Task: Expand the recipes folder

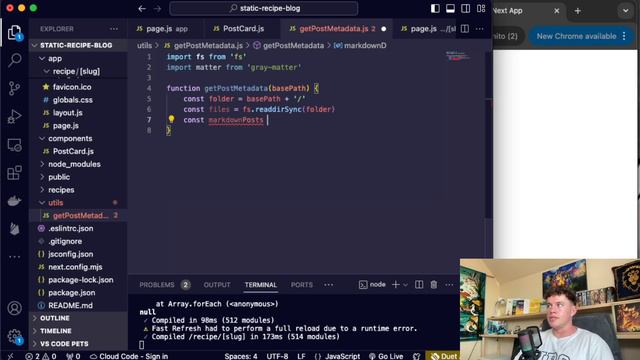Action: pyautogui.click(x=78, y=190)
